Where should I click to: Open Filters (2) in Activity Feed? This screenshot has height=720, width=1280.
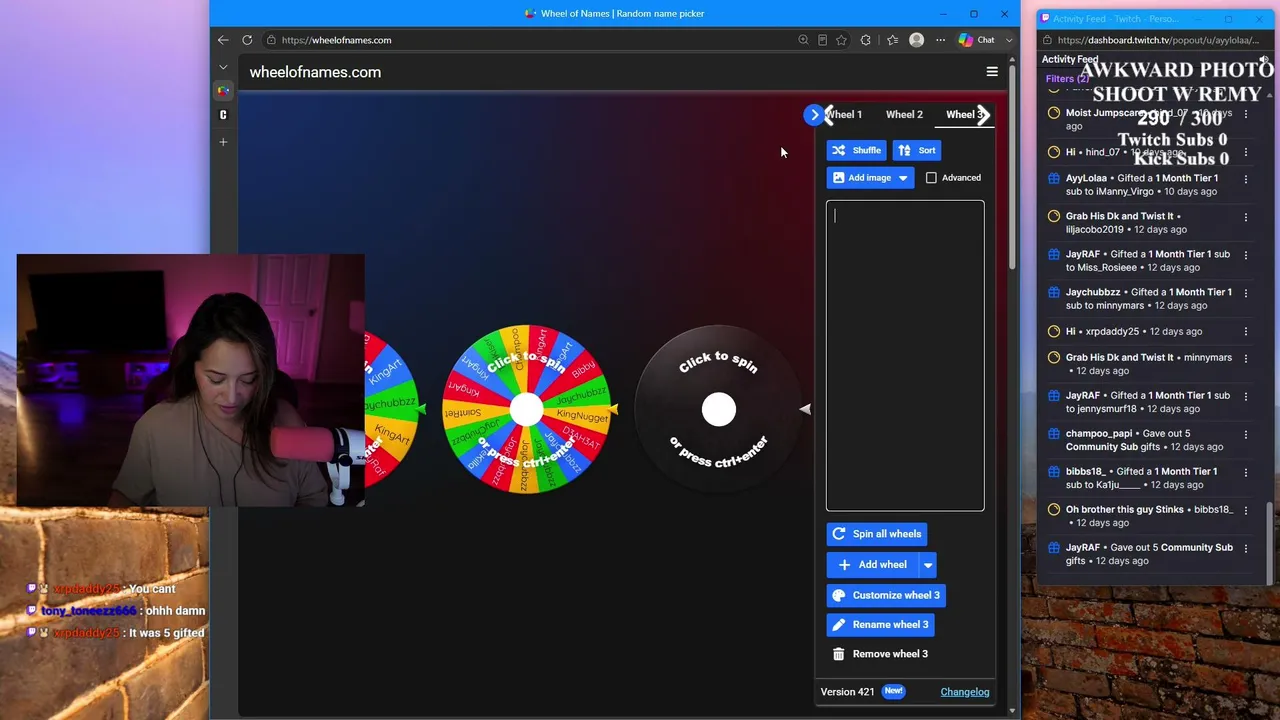[x=1067, y=79]
